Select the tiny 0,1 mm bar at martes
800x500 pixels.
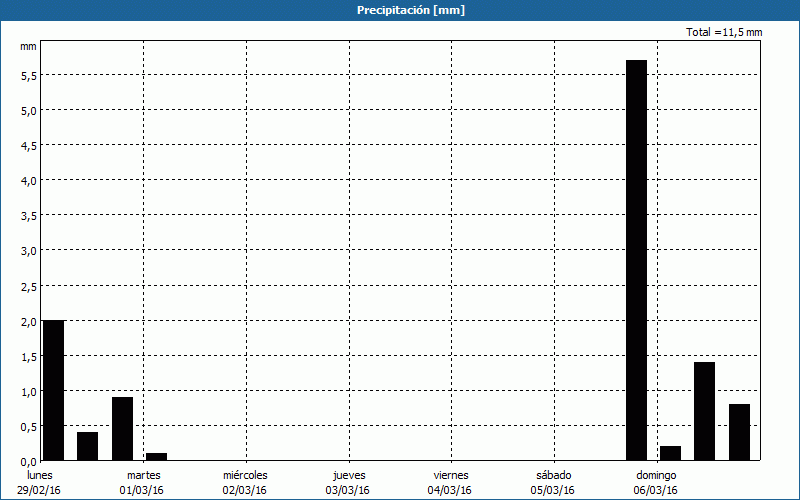[156, 457]
